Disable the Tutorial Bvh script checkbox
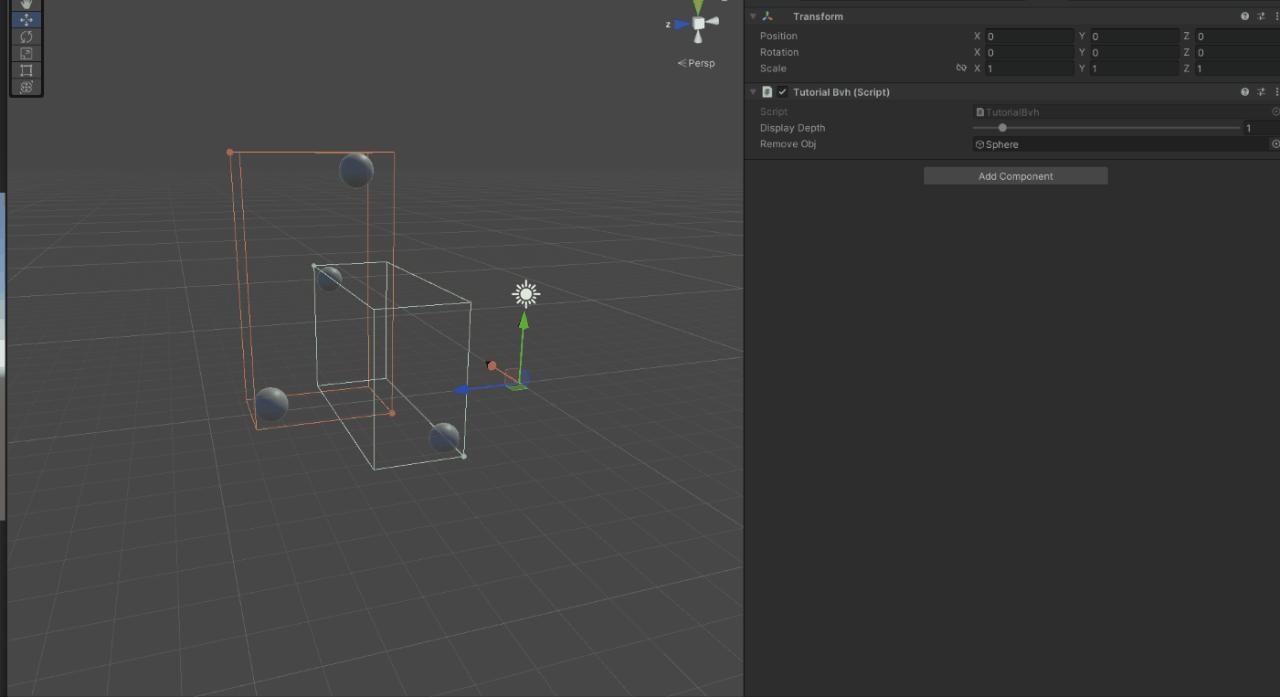Screen dimensions: 1280x697 click(x=781, y=91)
